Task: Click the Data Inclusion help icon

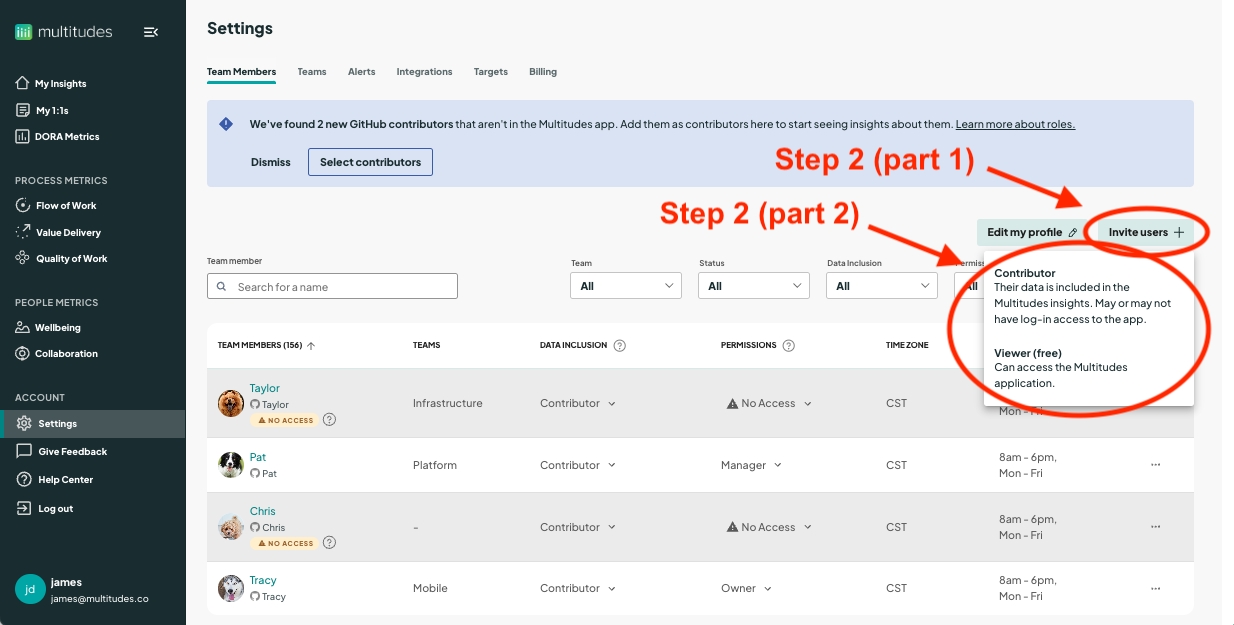Action: (x=620, y=346)
